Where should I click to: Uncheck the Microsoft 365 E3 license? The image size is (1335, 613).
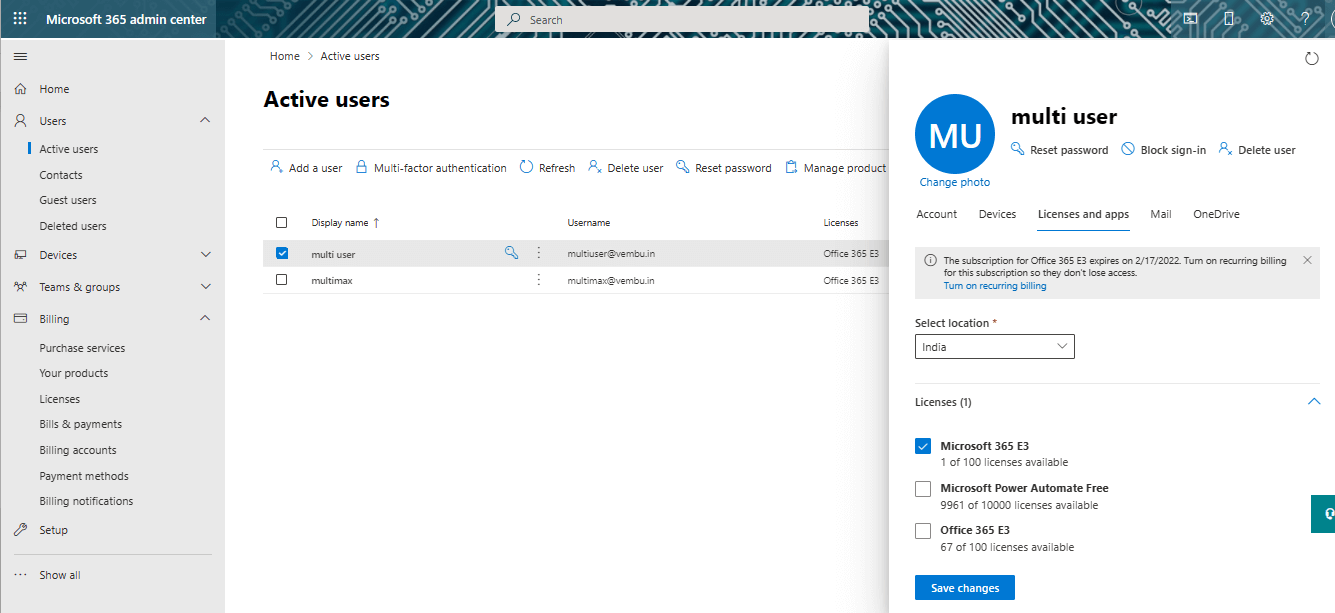[923, 446]
